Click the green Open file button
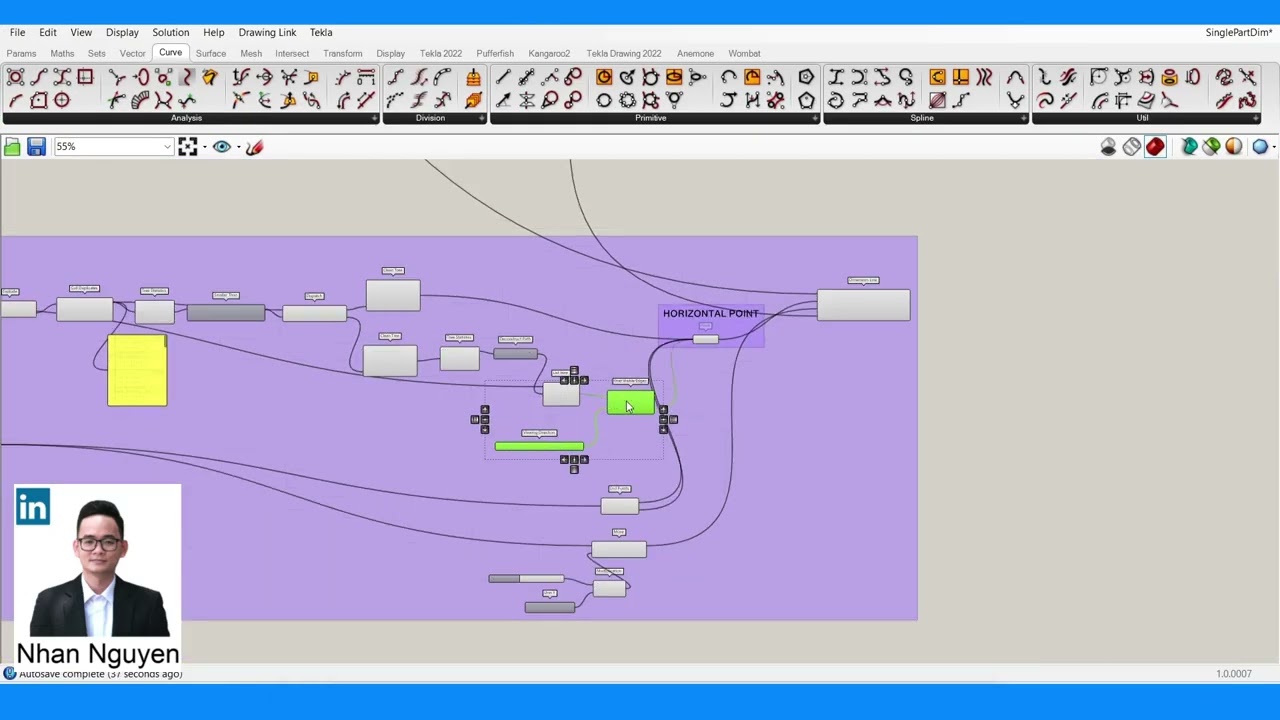 (x=12, y=147)
